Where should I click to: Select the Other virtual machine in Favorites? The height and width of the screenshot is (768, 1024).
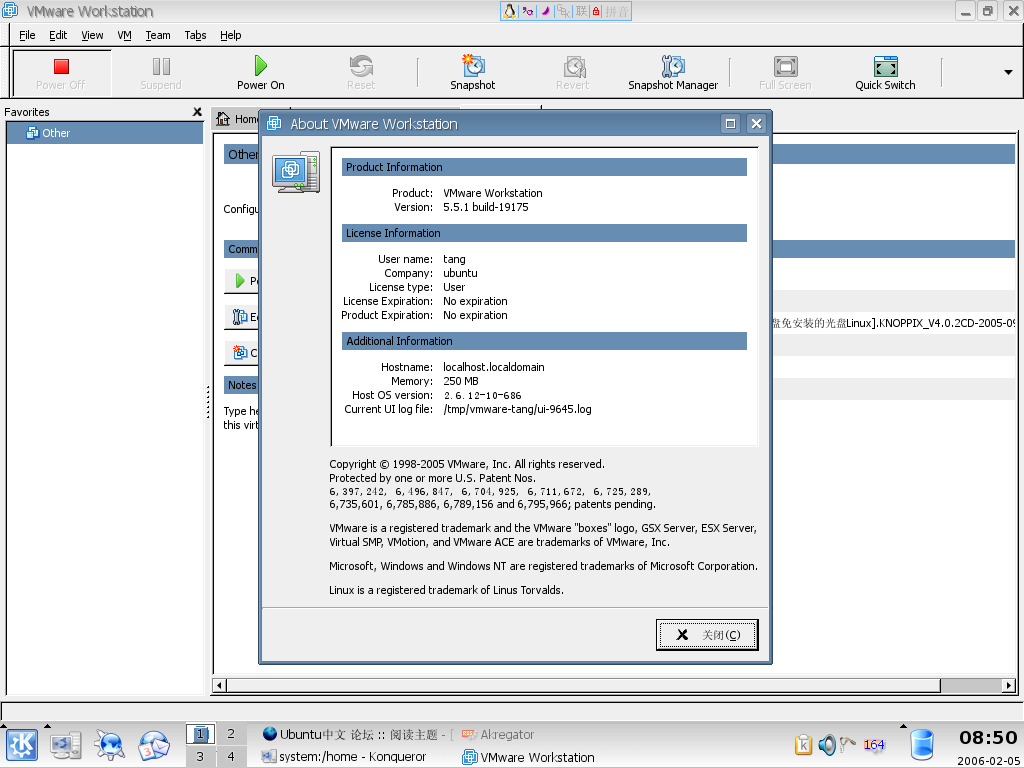tap(104, 133)
